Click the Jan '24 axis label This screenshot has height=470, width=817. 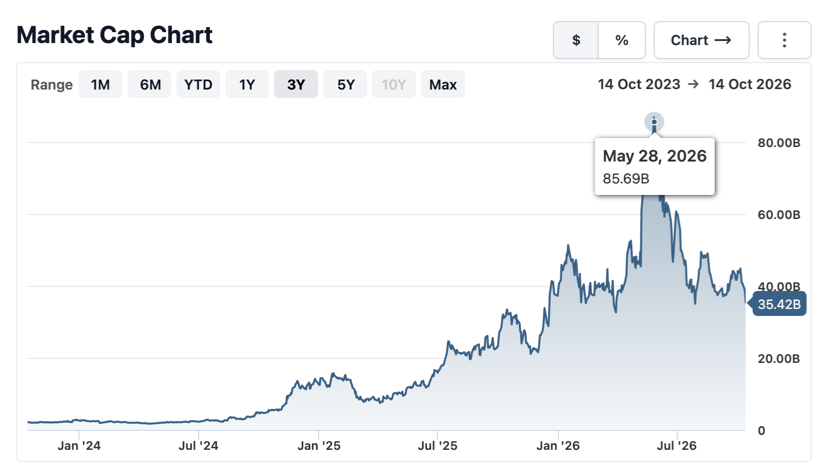(x=79, y=446)
